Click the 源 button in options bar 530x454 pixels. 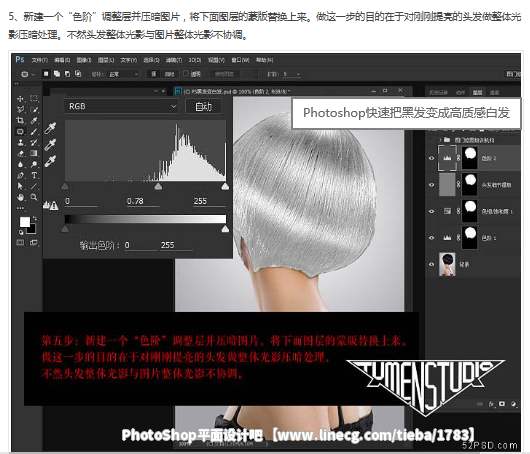click(x=154, y=74)
